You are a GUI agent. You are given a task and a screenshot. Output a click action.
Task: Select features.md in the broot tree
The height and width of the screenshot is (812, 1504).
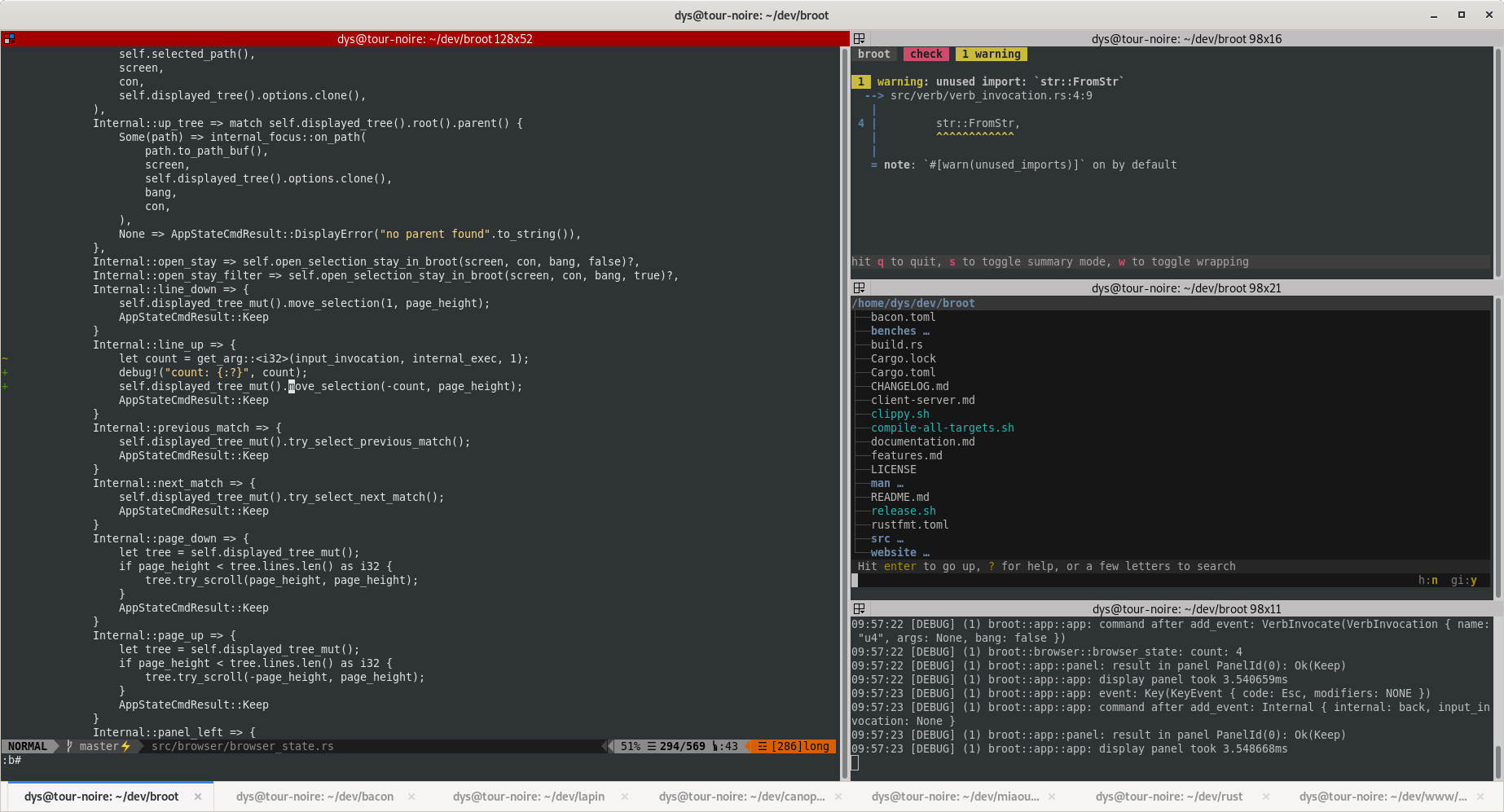[x=907, y=455]
